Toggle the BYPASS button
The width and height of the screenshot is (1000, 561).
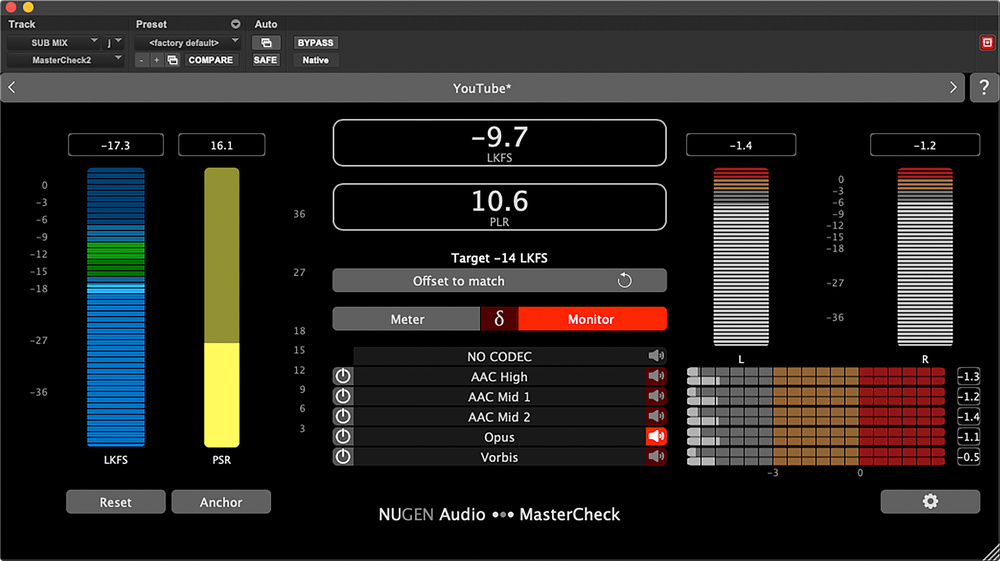[x=316, y=43]
